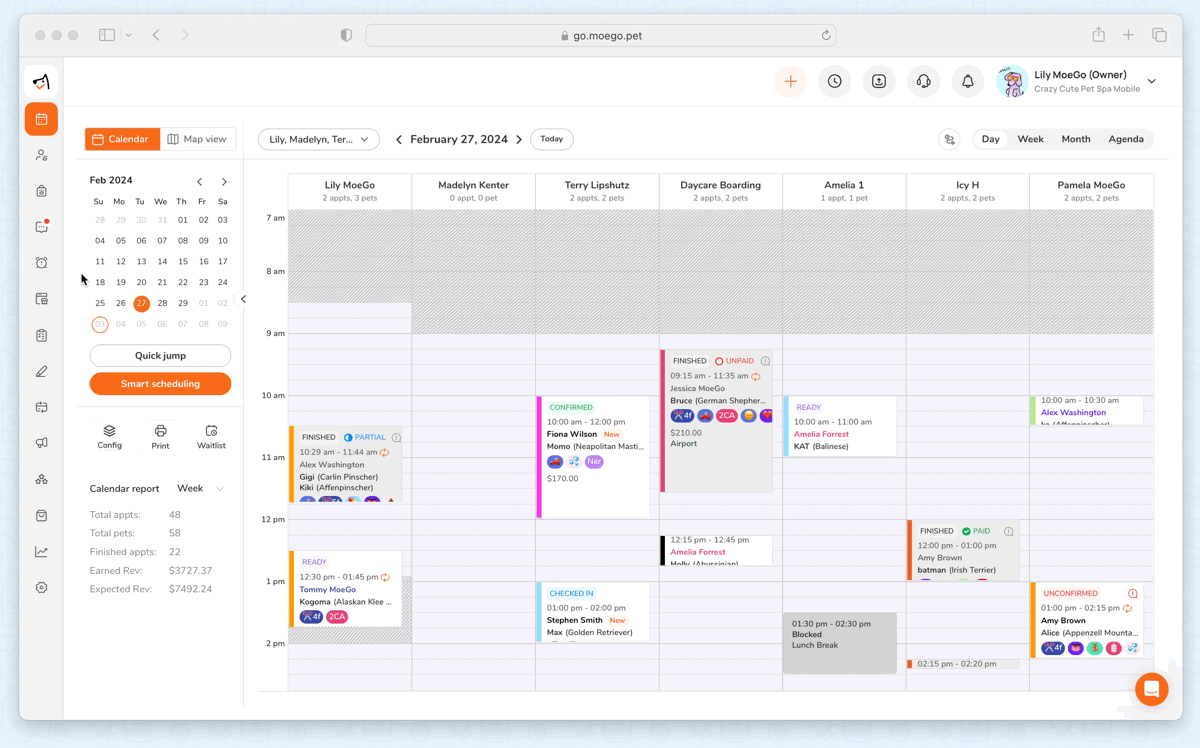This screenshot has width=1200, height=748.
Task: Click alert icon on Amy Brown unconfirmed appointment
Action: (x=1132, y=594)
